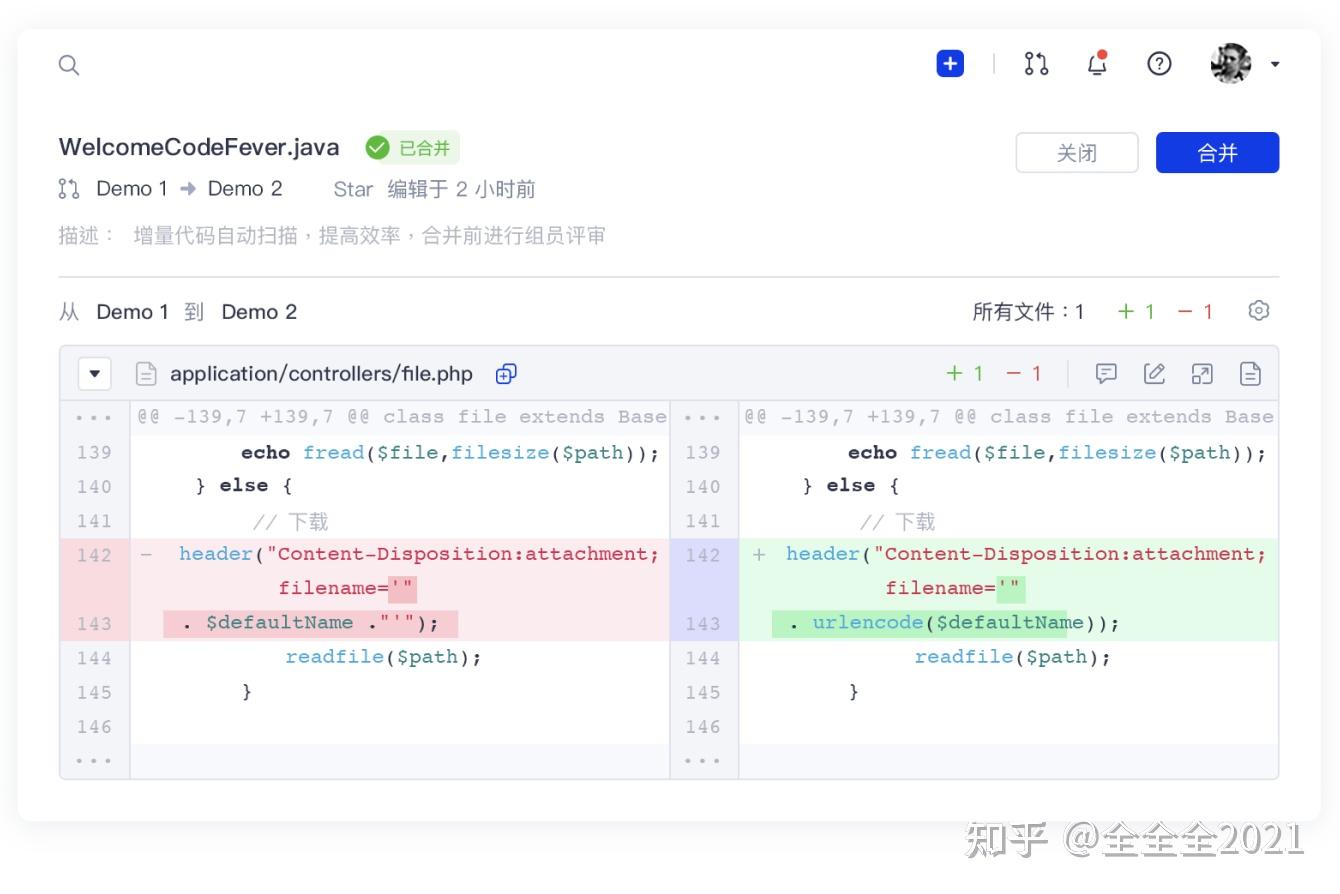This screenshot has width=1340, height=894.
Task: Click the help question mark icon
Action: pos(1159,64)
